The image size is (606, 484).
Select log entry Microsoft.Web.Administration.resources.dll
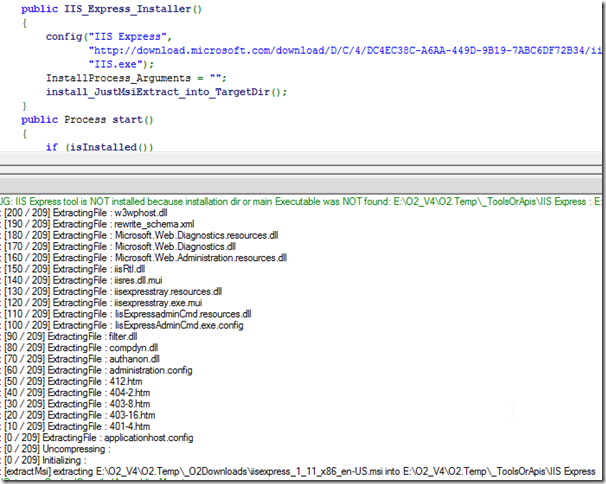tap(145, 257)
